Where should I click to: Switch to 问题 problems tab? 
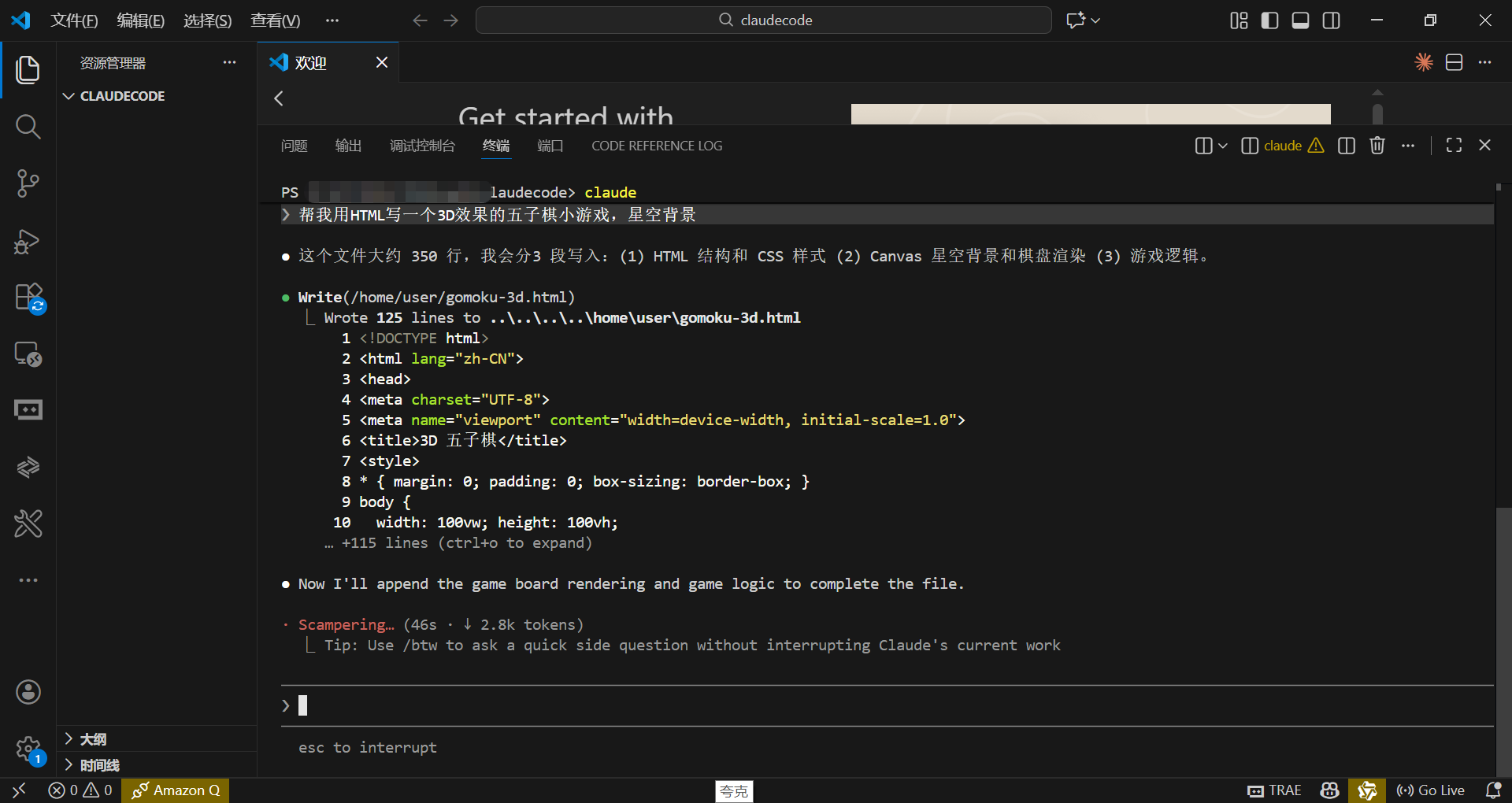(x=295, y=146)
